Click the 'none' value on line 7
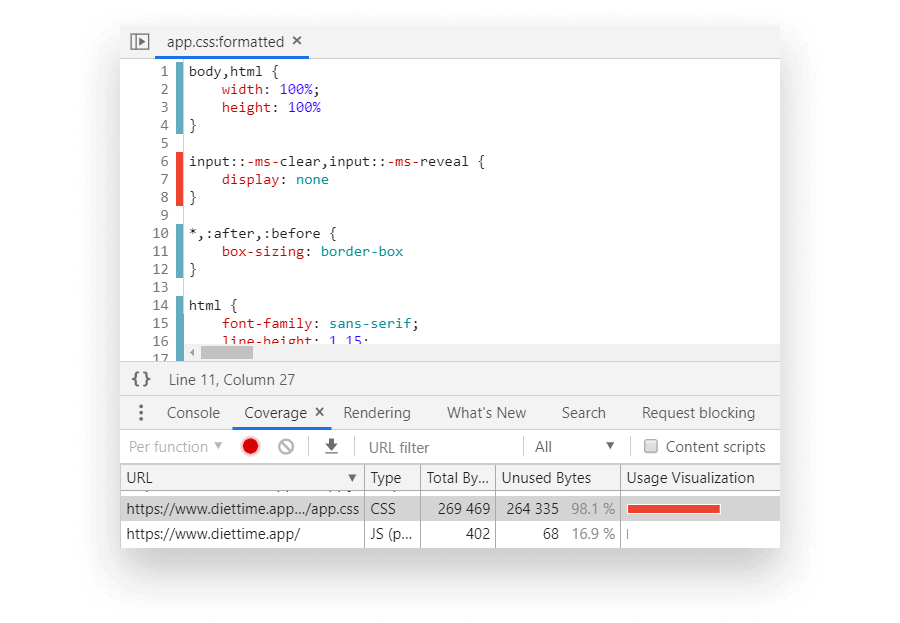 312,180
